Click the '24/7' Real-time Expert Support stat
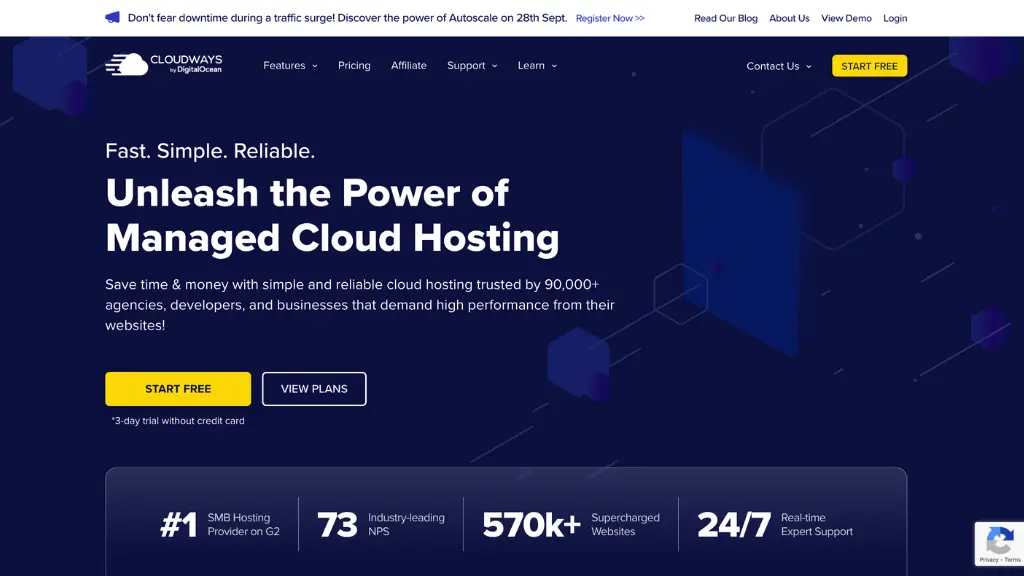 [x=775, y=524]
